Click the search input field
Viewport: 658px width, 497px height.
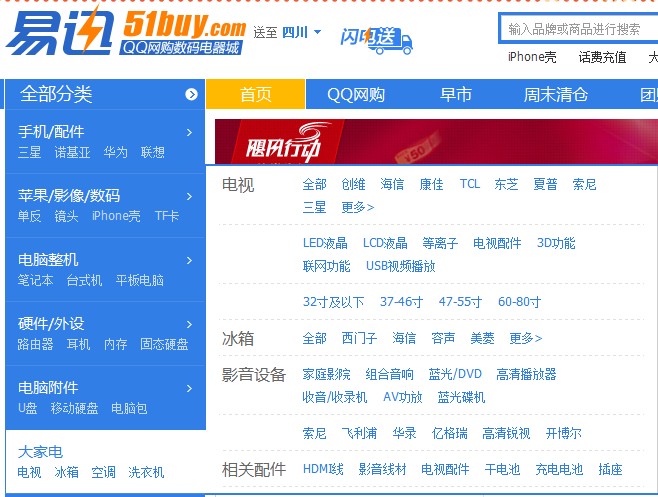click(x=578, y=29)
